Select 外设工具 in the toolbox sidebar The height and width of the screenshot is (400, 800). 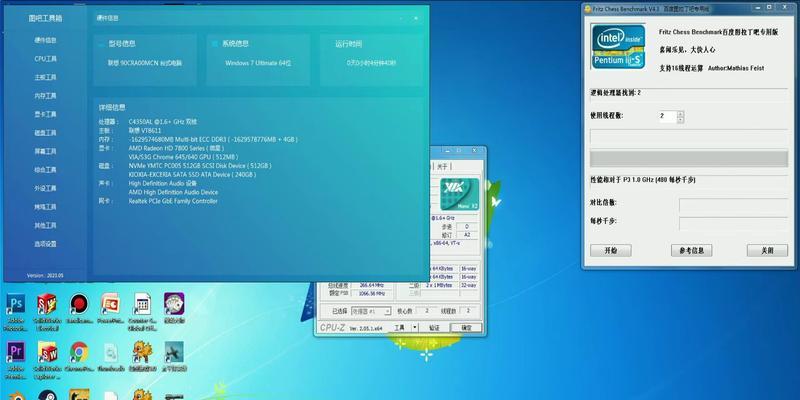[x=45, y=188]
